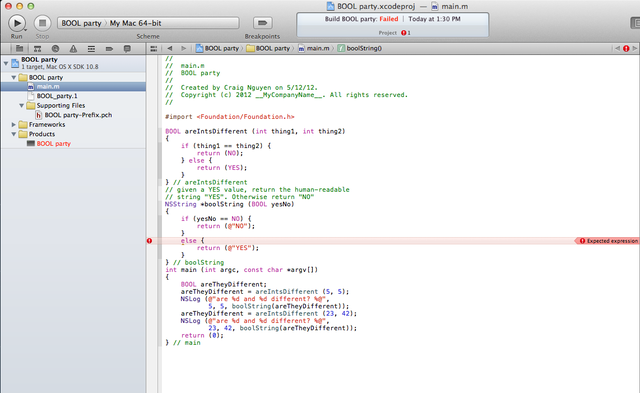Screen dimensions: 640x393
Task: Click the Stop button in toolbar
Action: coord(42,23)
